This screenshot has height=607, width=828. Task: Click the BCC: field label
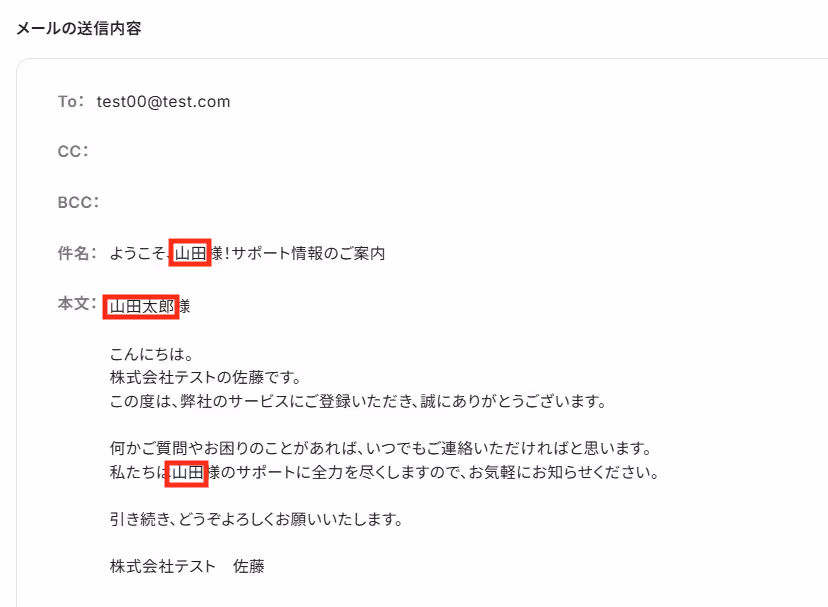click(x=78, y=202)
